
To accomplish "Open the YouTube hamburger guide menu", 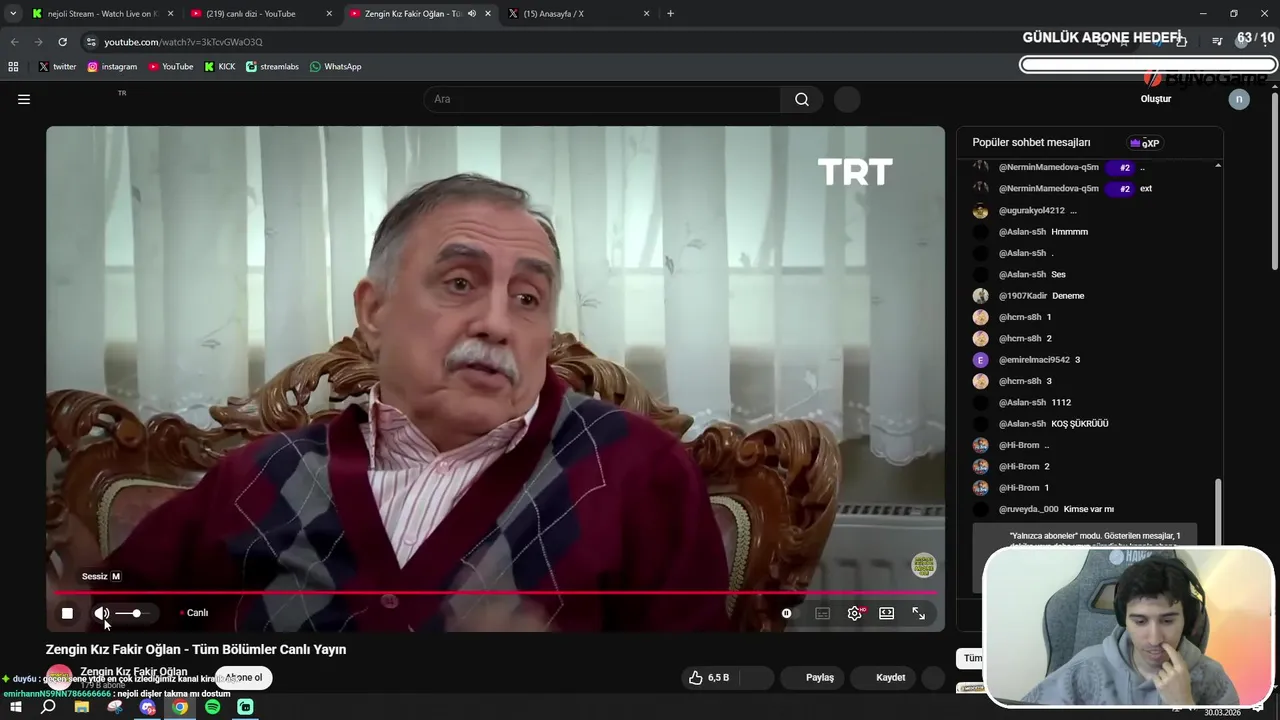I will 24,99.
